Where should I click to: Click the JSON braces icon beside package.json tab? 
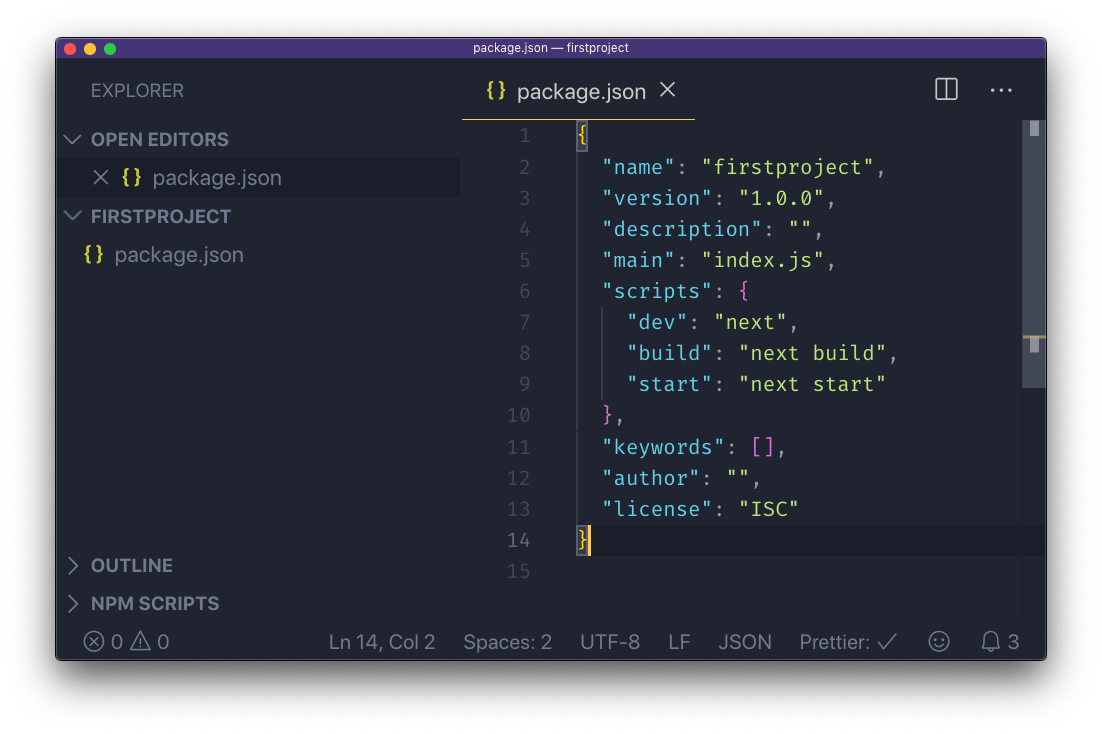[494, 90]
